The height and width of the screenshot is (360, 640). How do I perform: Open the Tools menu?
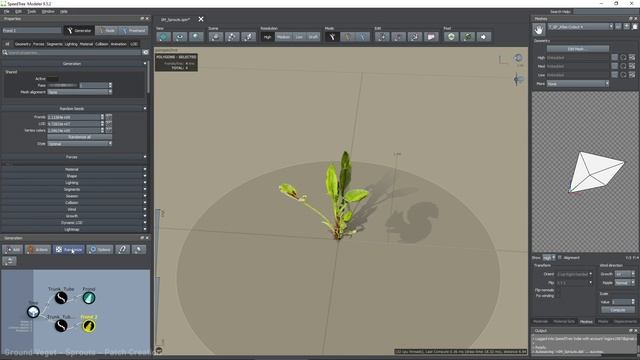(x=31, y=11)
